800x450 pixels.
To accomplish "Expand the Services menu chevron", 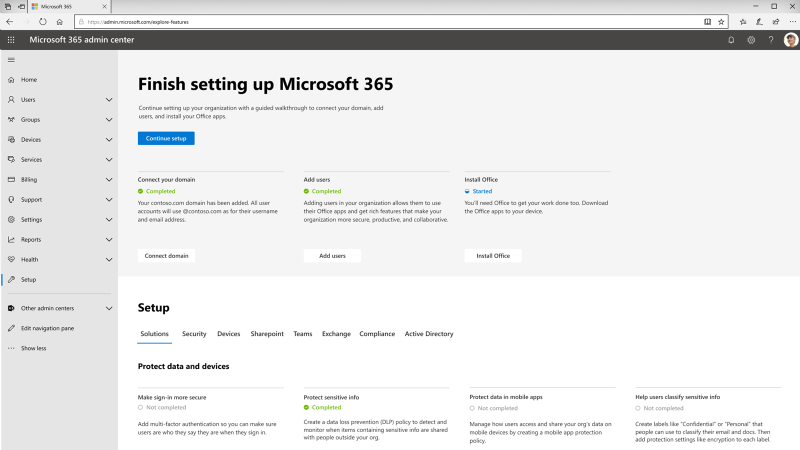I will 109,159.
